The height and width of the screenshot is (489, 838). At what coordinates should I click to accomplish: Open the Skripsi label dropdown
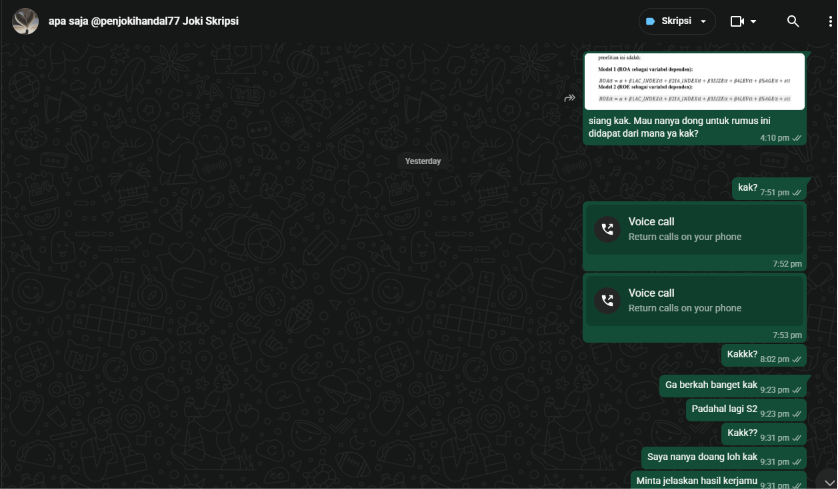pyautogui.click(x=677, y=21)
